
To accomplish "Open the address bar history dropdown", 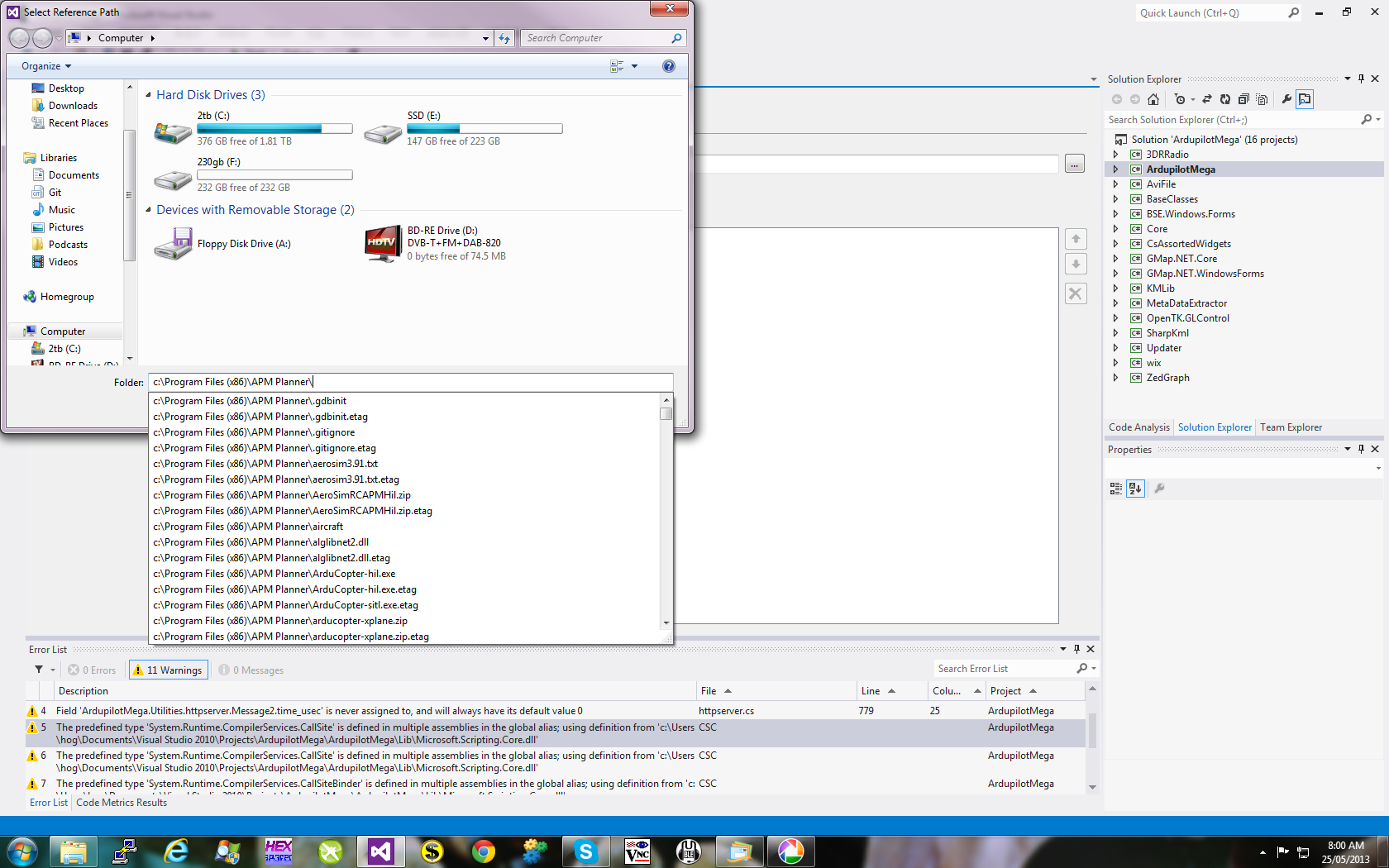I will pos(485,38).
